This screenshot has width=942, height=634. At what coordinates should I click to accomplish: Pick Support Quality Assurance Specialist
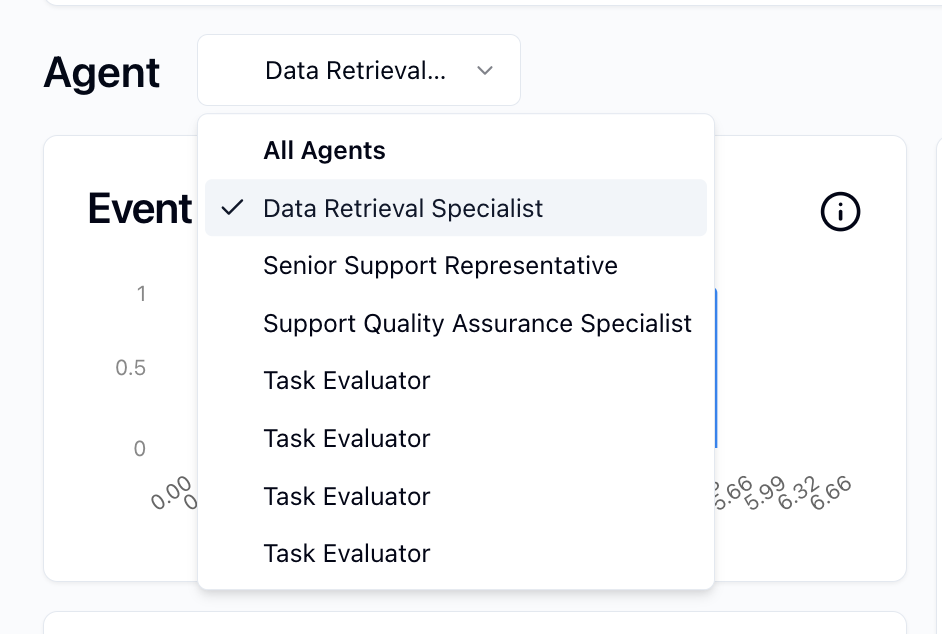tap(477, 324)
